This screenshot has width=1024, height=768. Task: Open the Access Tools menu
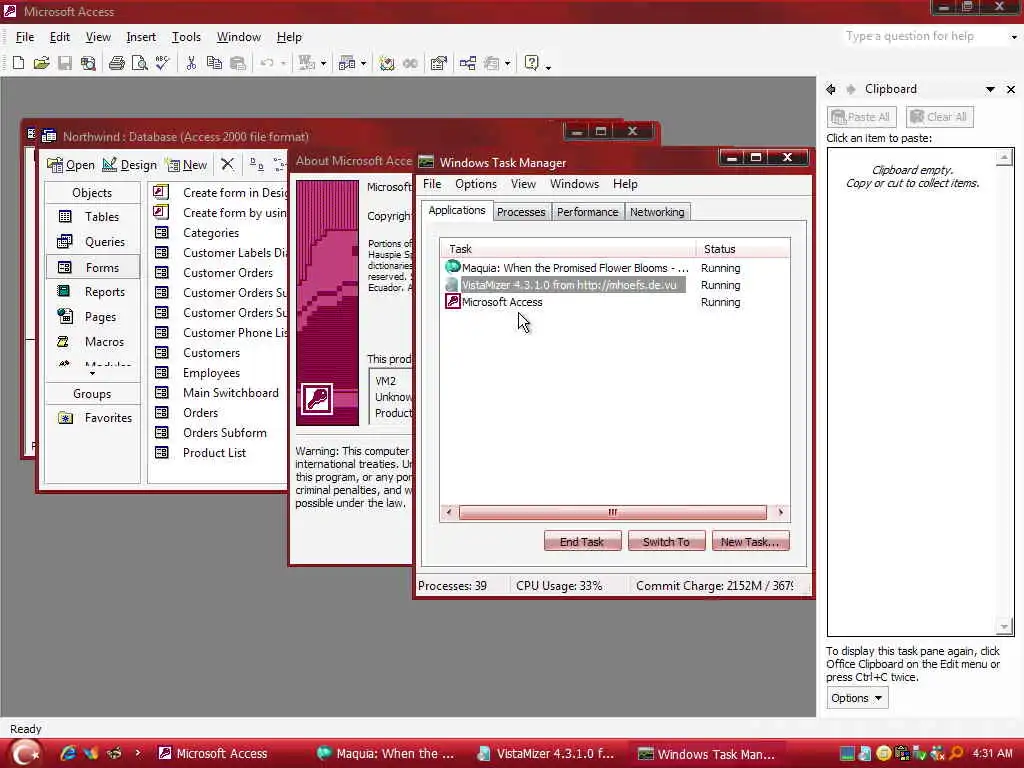click(x=186, y=37)
